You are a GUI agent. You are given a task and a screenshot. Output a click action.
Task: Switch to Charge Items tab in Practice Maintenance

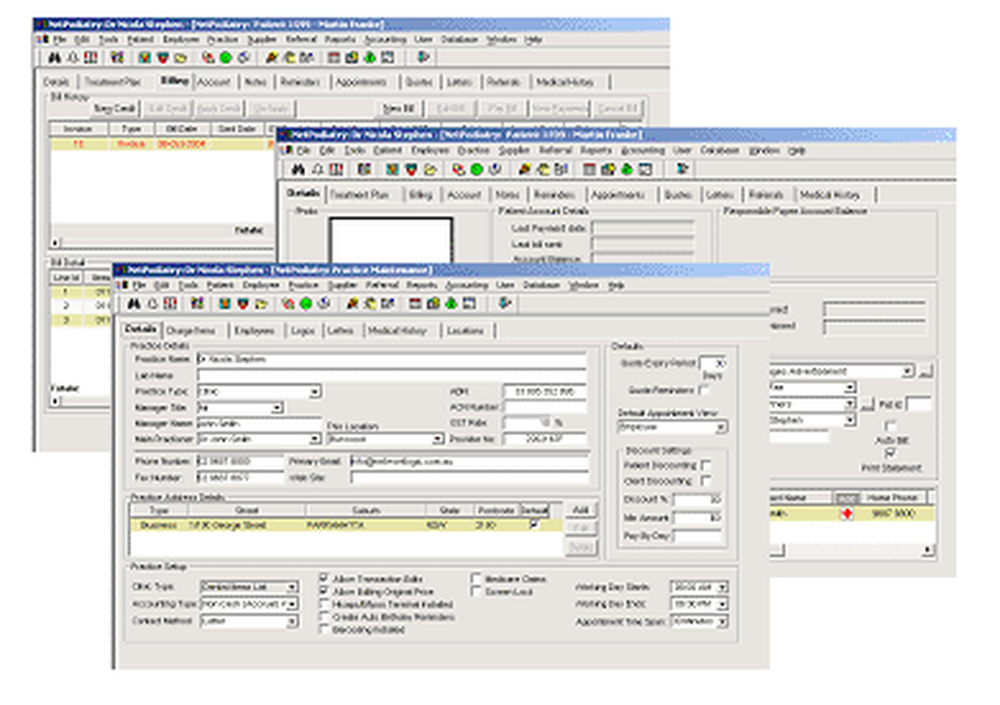(x=191, y=330)
